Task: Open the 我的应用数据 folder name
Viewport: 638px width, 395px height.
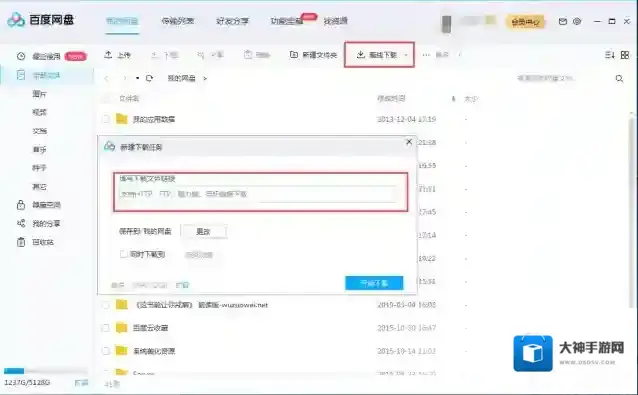Action: [x=154, y=119]
